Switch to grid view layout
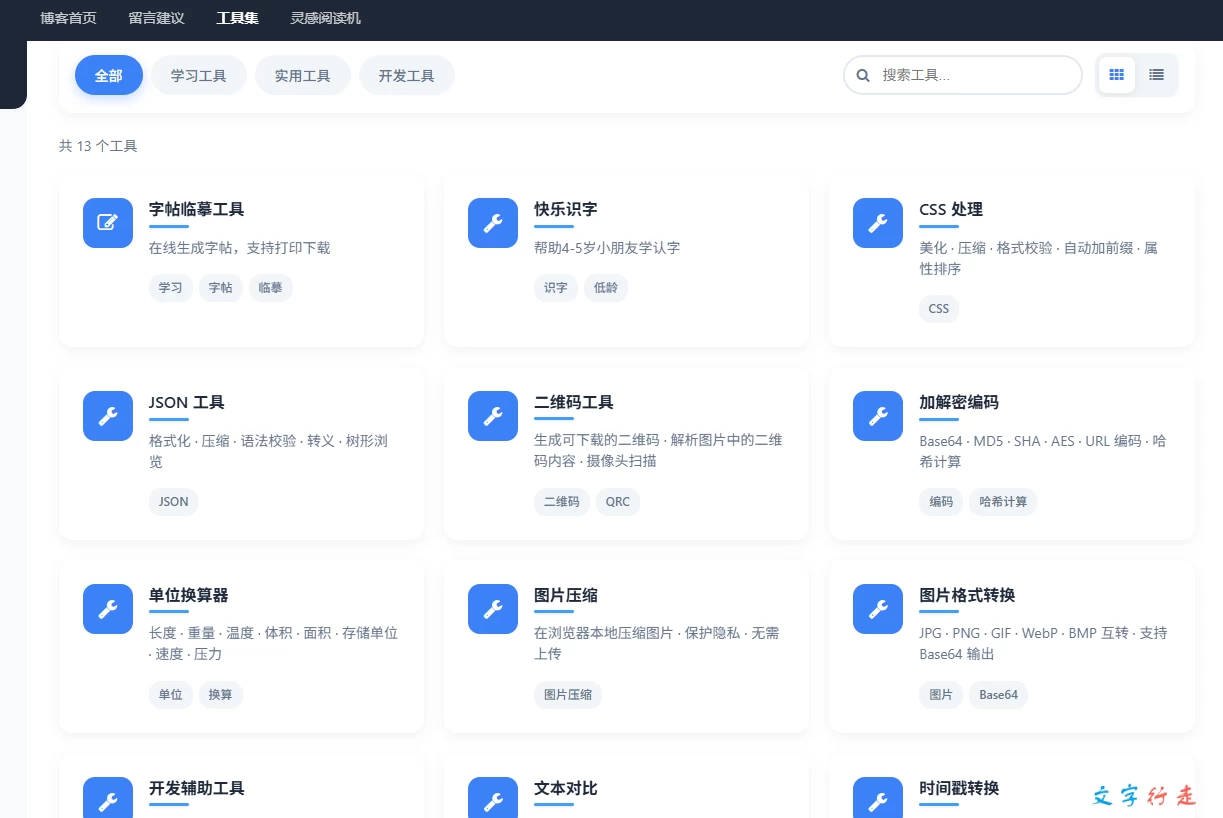This screenshot has width=1223, height=818. click(x=1117, y=75)
